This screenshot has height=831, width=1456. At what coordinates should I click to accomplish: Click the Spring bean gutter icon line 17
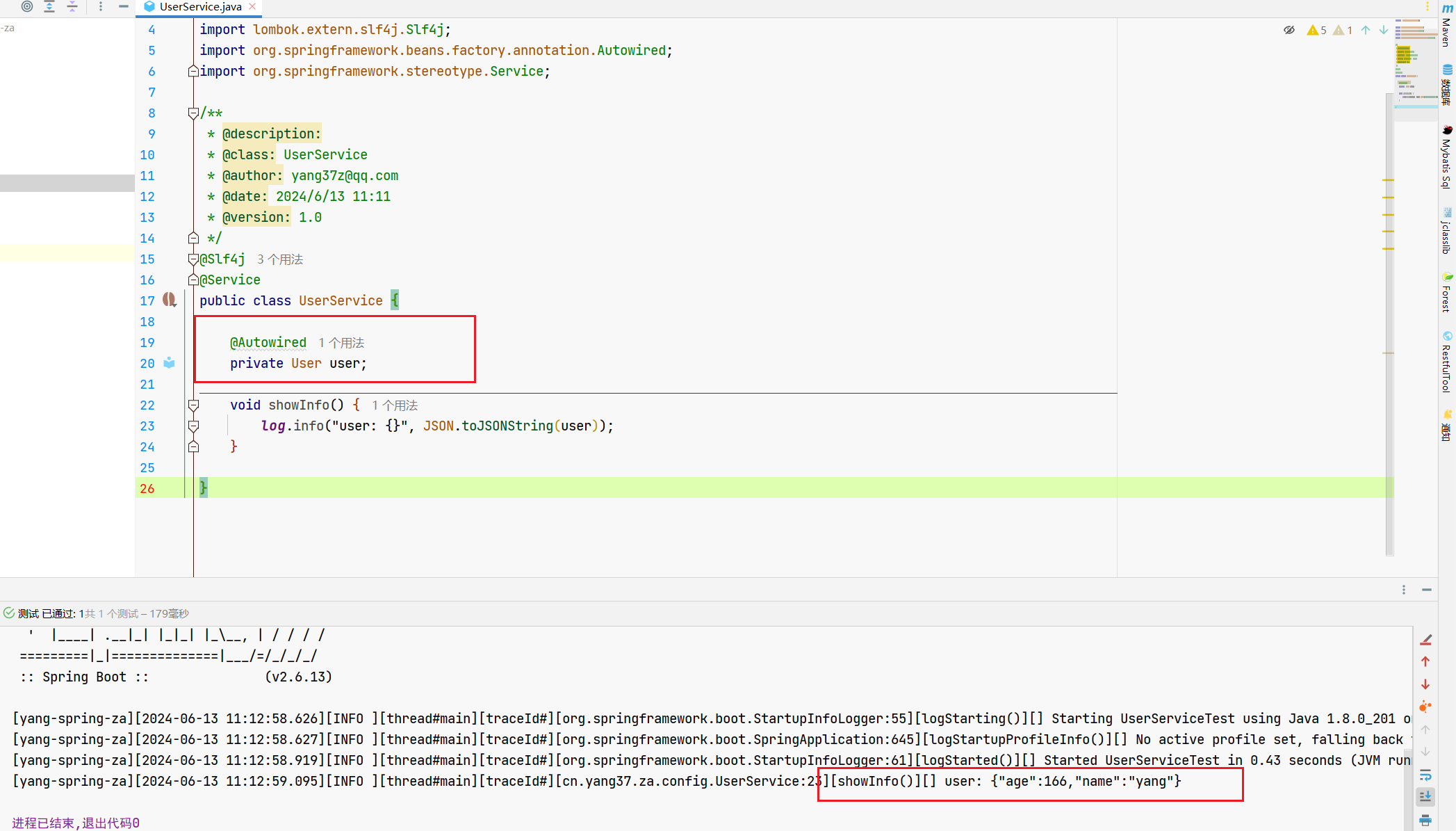169,300
